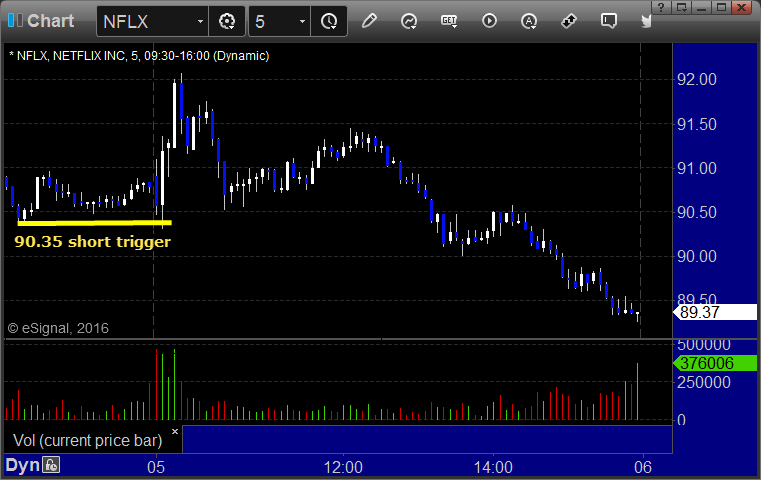Click the 12:00 time axis label
The width and height of the screenshot is (761, 480).
pos(343,467)
